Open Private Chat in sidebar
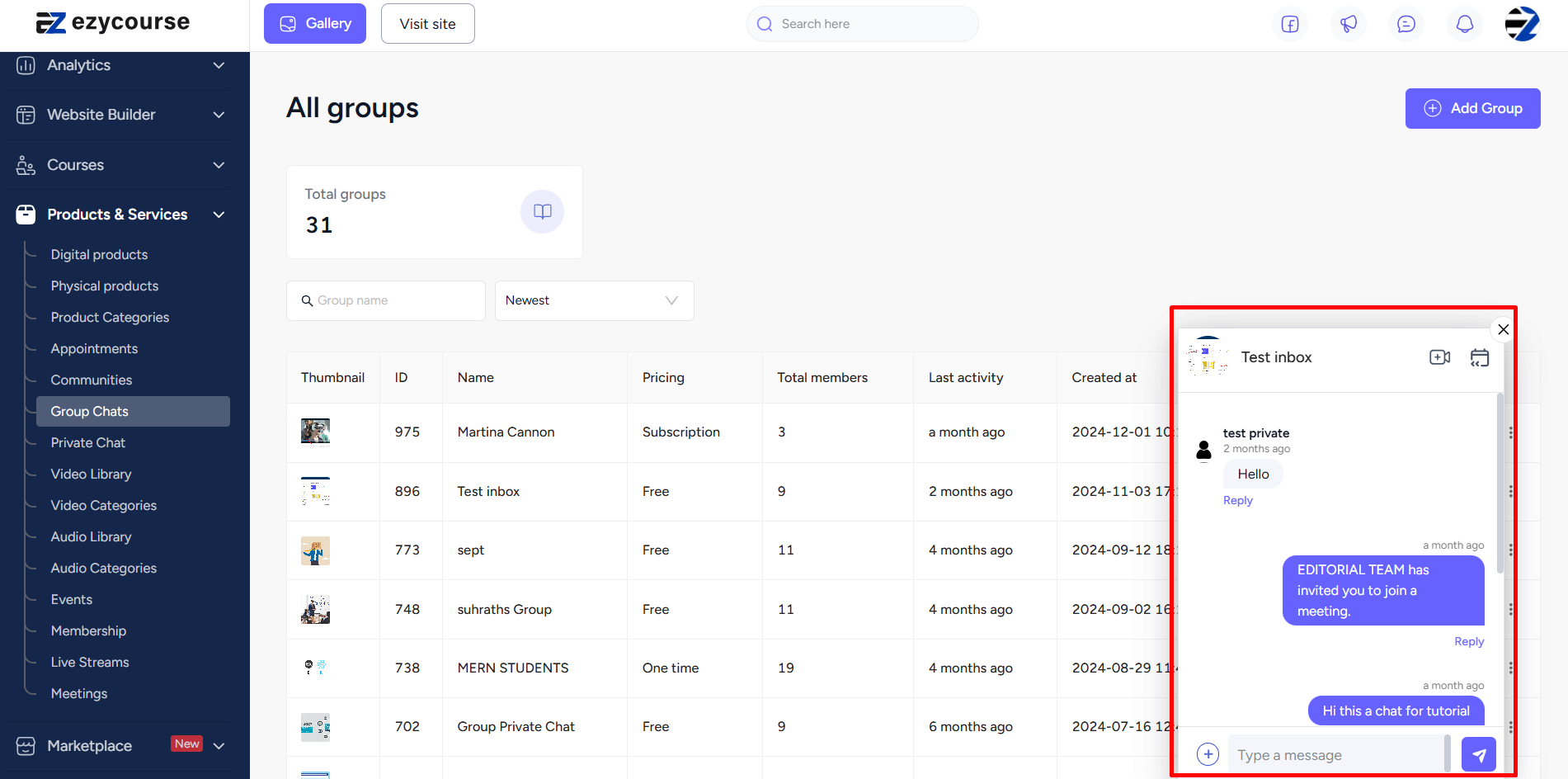1568x779 pixels. pyautogui.click(x=88, y=443)
